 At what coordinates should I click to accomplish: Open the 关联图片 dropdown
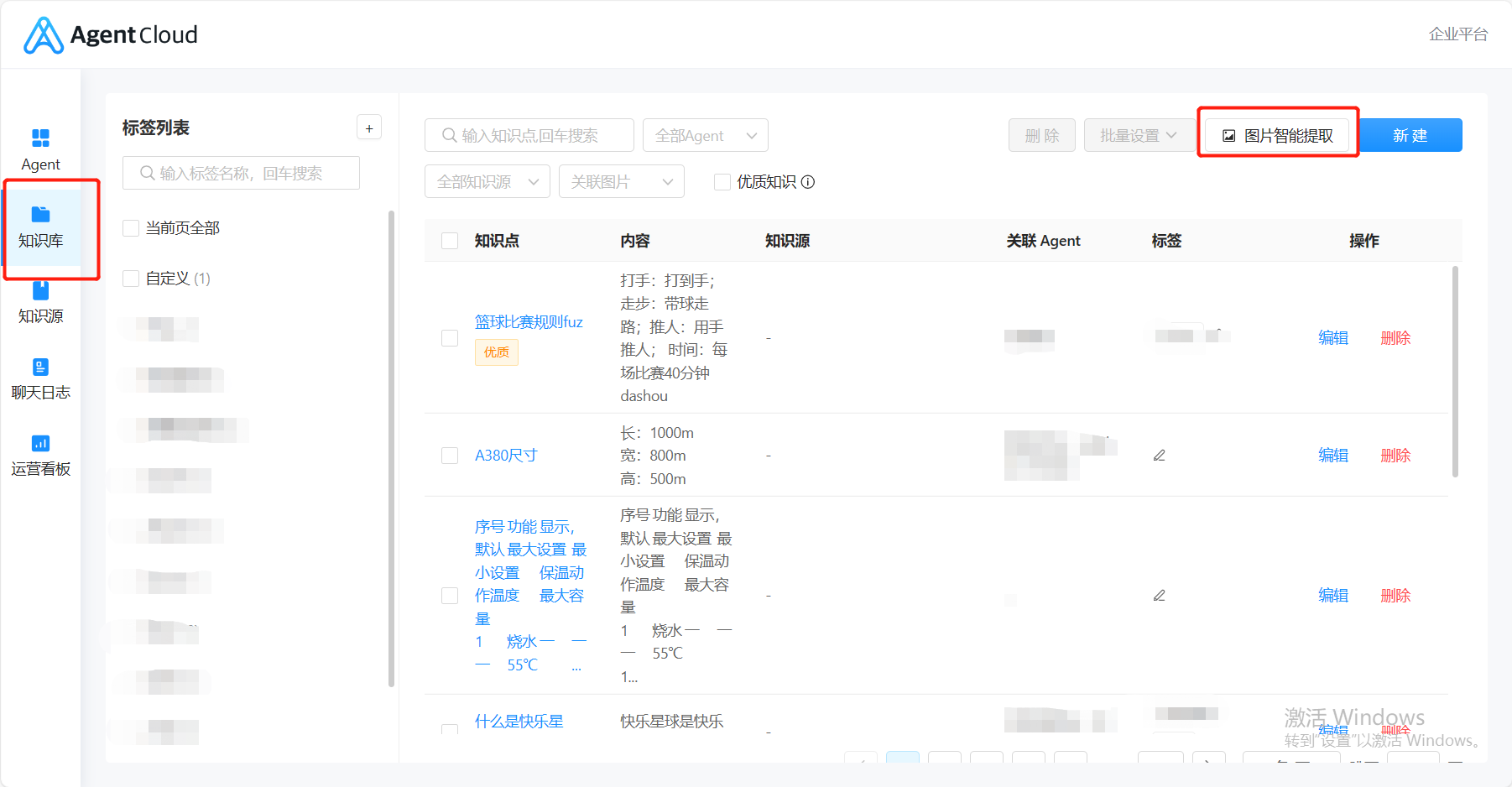pos(622,181)
